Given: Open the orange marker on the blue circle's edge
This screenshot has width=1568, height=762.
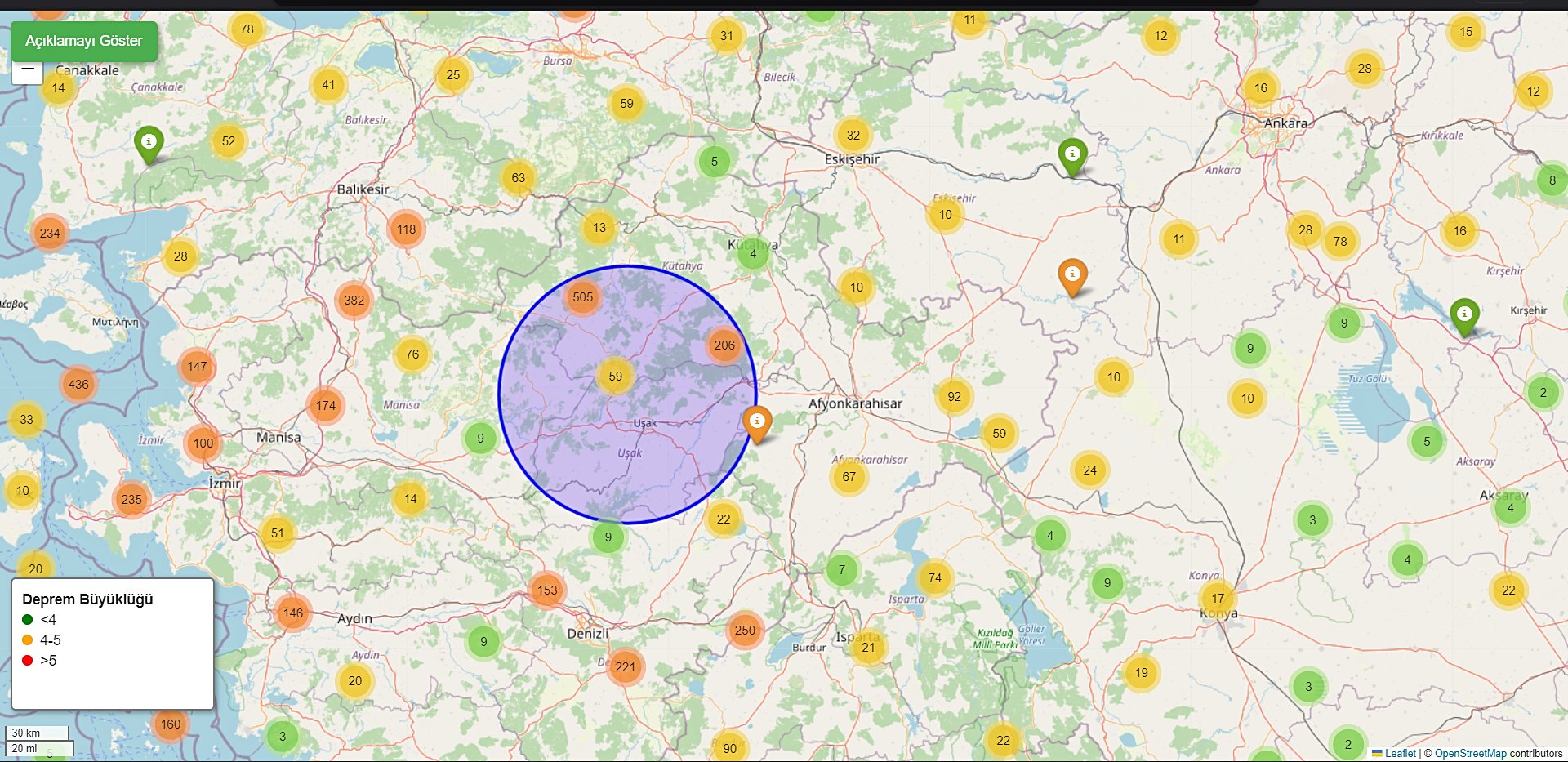Looking at the screenshot, I should pyautogui.click(x=757, y=423).
